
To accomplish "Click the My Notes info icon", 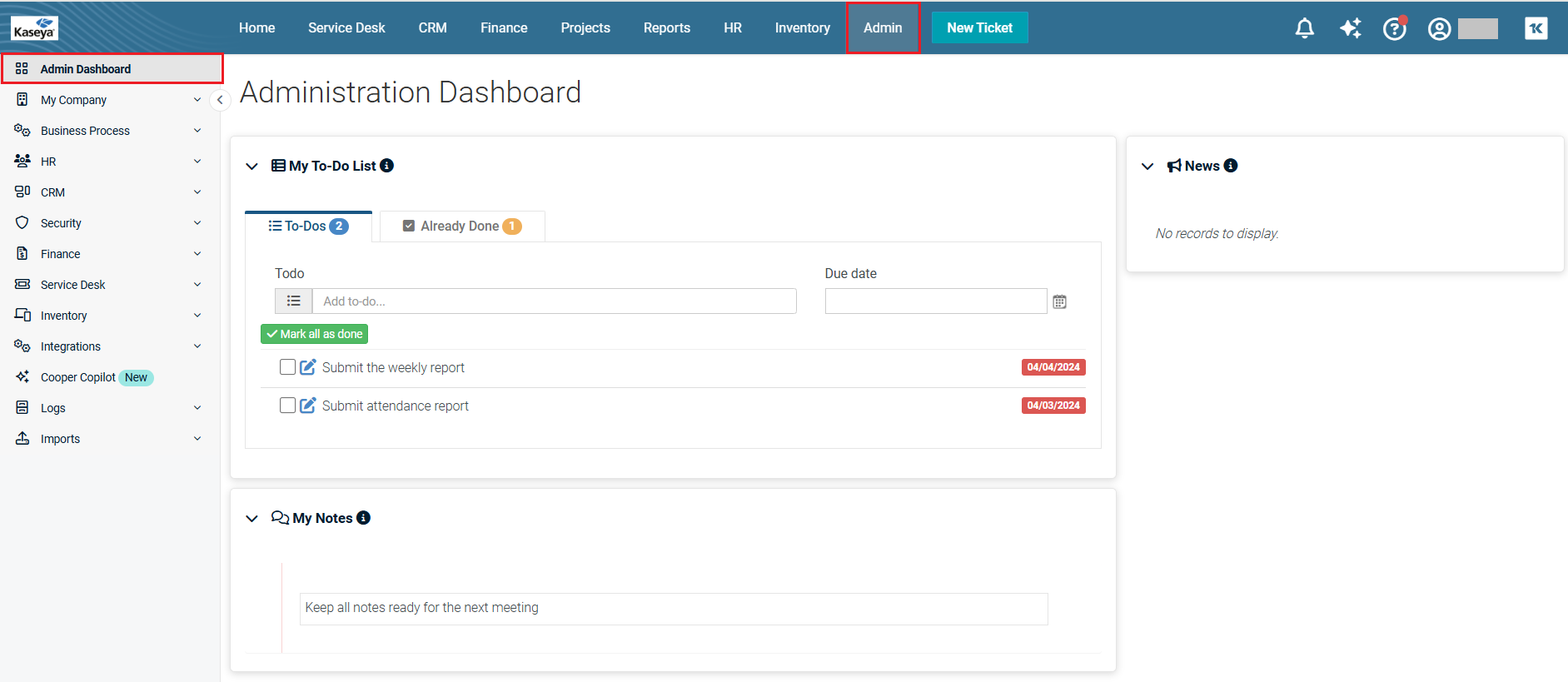I will tap(364, 518).
